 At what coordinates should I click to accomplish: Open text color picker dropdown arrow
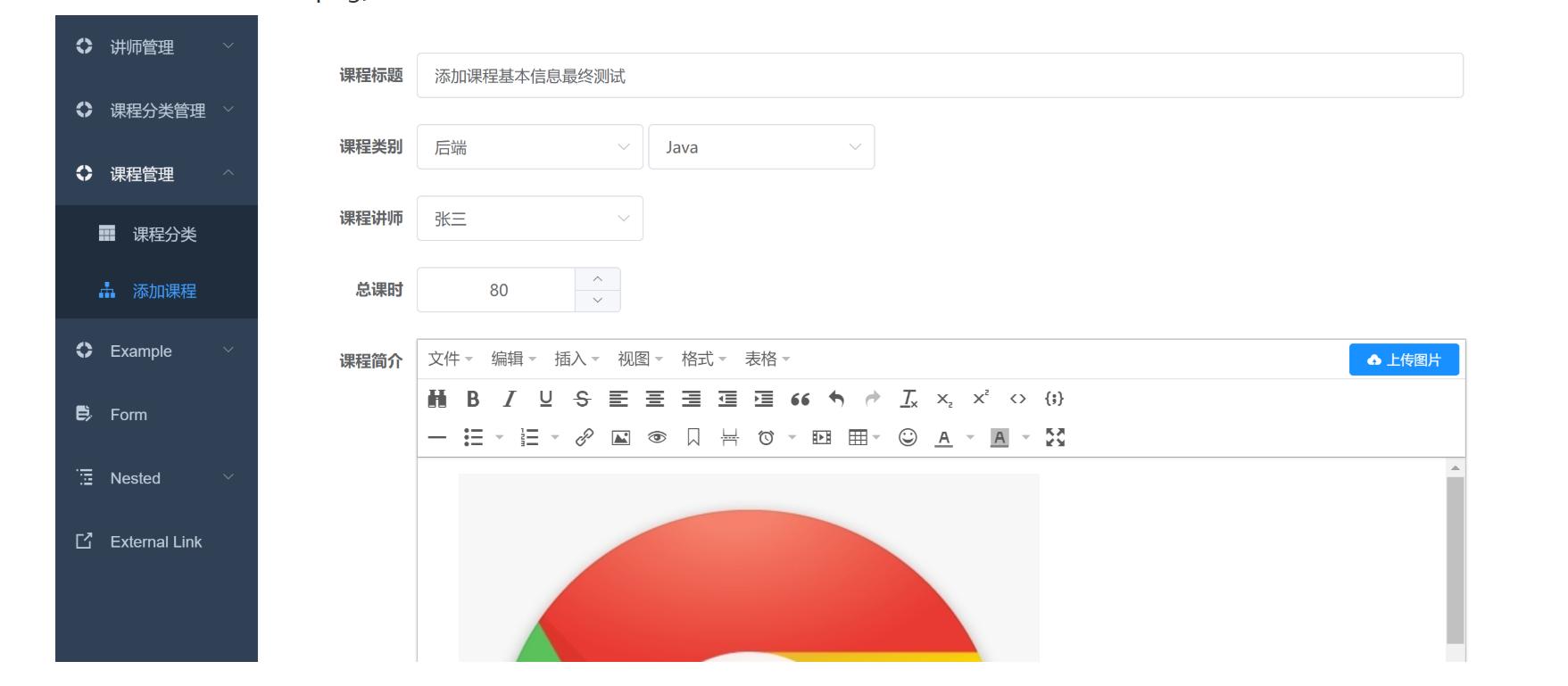(x=970, y=437)
